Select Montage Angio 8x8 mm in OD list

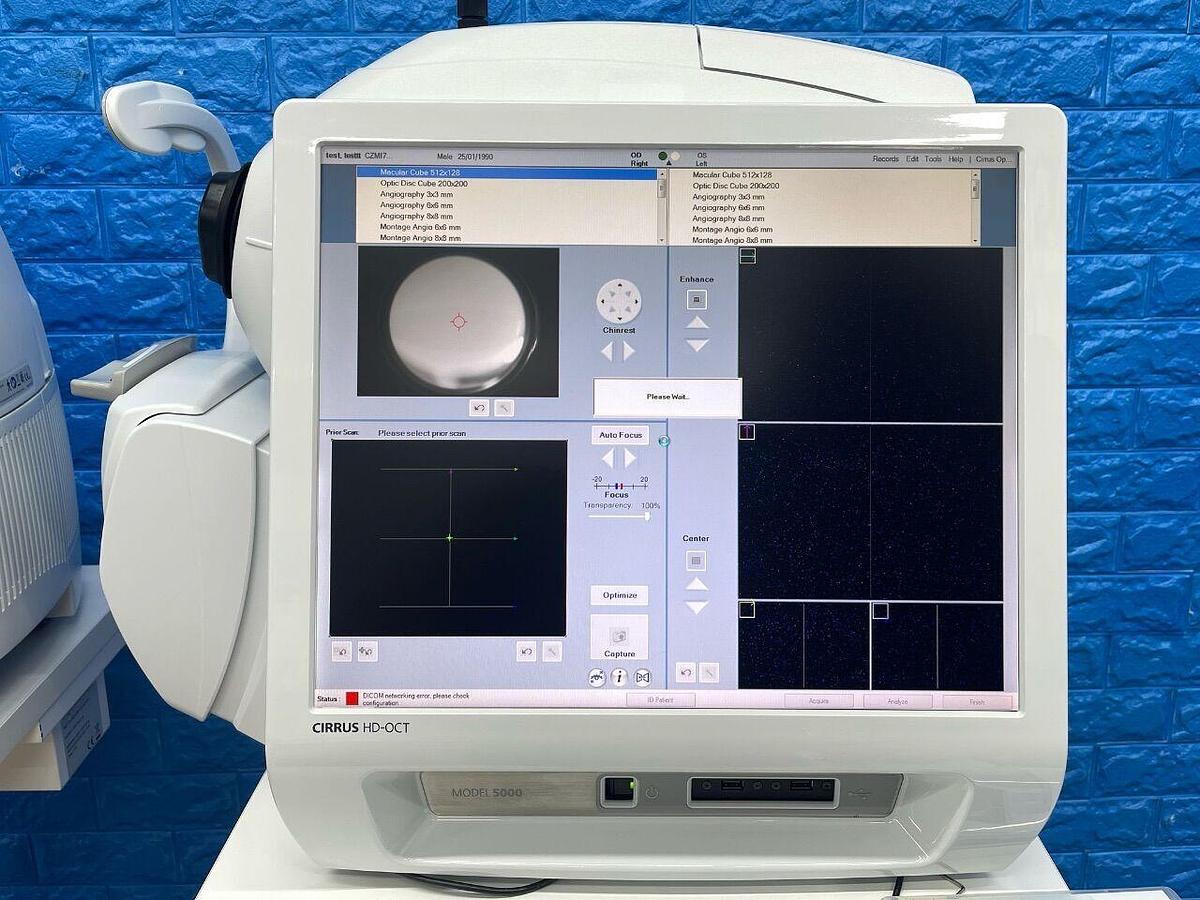507,238
